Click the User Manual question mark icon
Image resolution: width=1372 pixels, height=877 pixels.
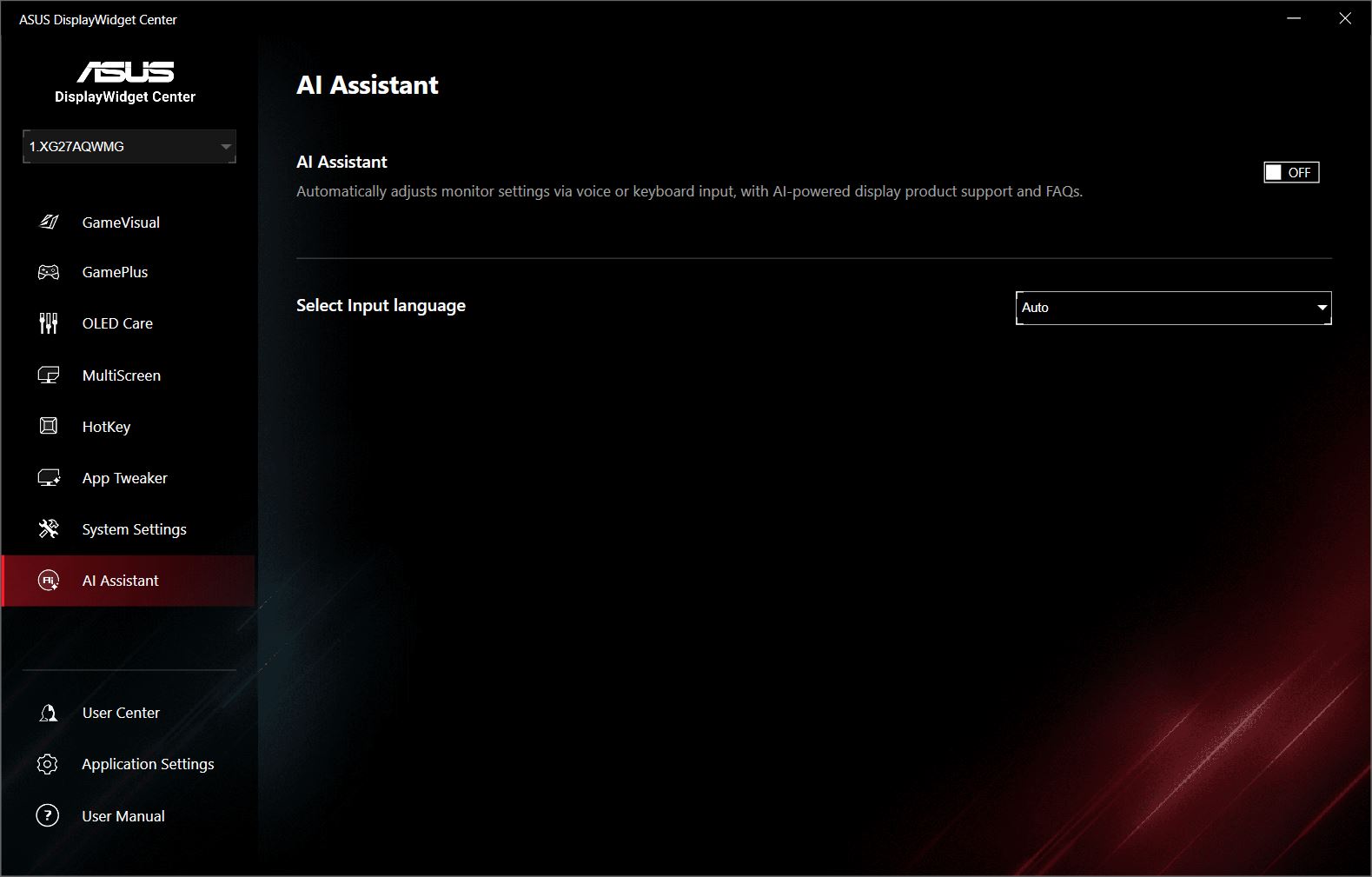pyautogui.click(x=48, y=815)
